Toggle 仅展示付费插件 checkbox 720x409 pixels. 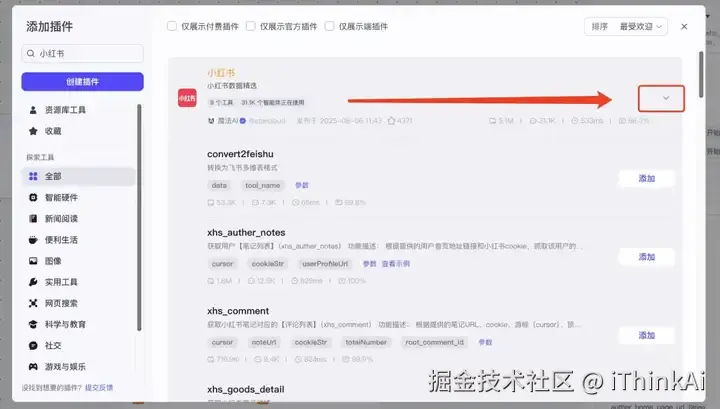point(172,26)
